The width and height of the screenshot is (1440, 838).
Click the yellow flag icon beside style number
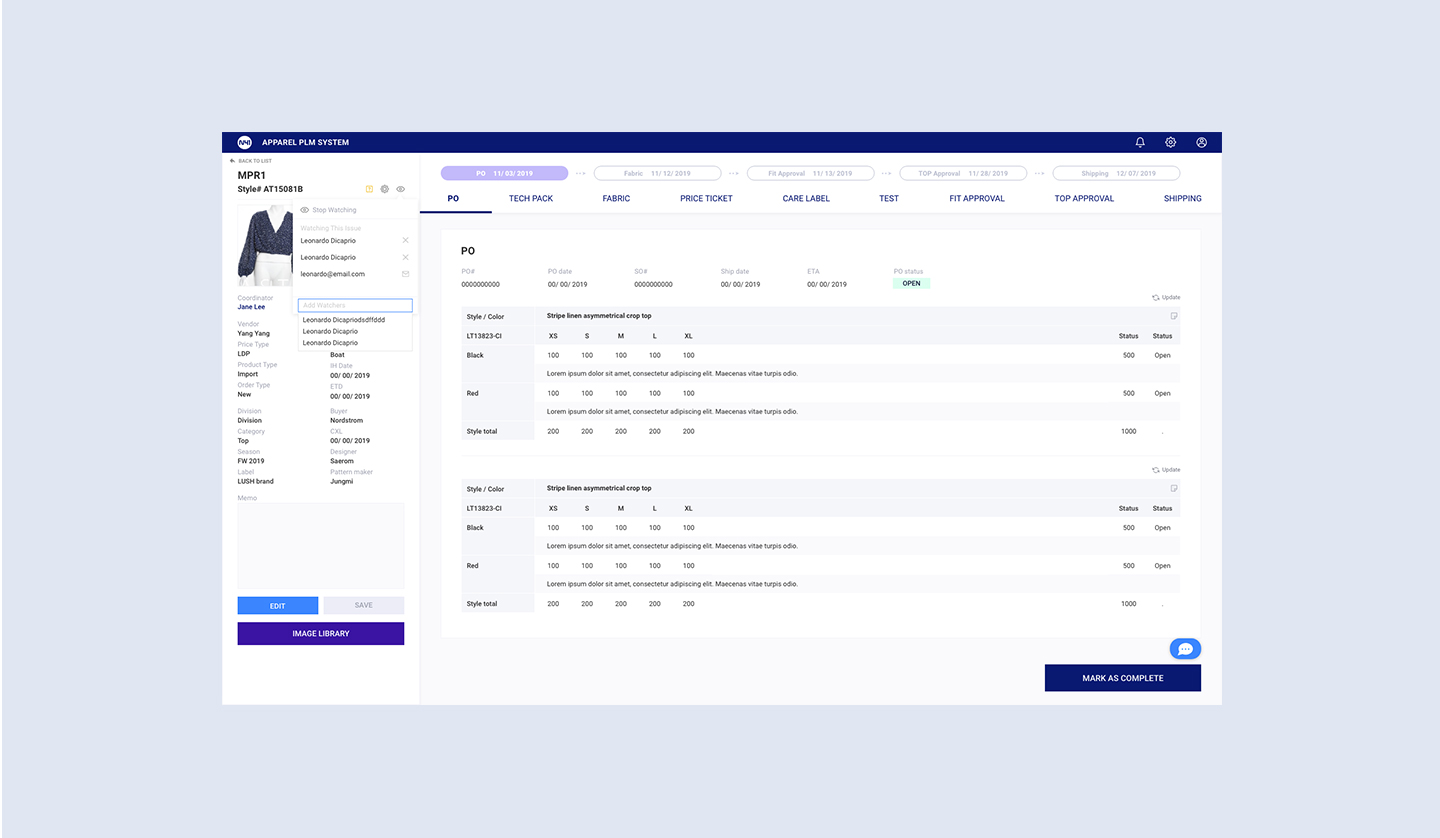click(x=369, y=189)
